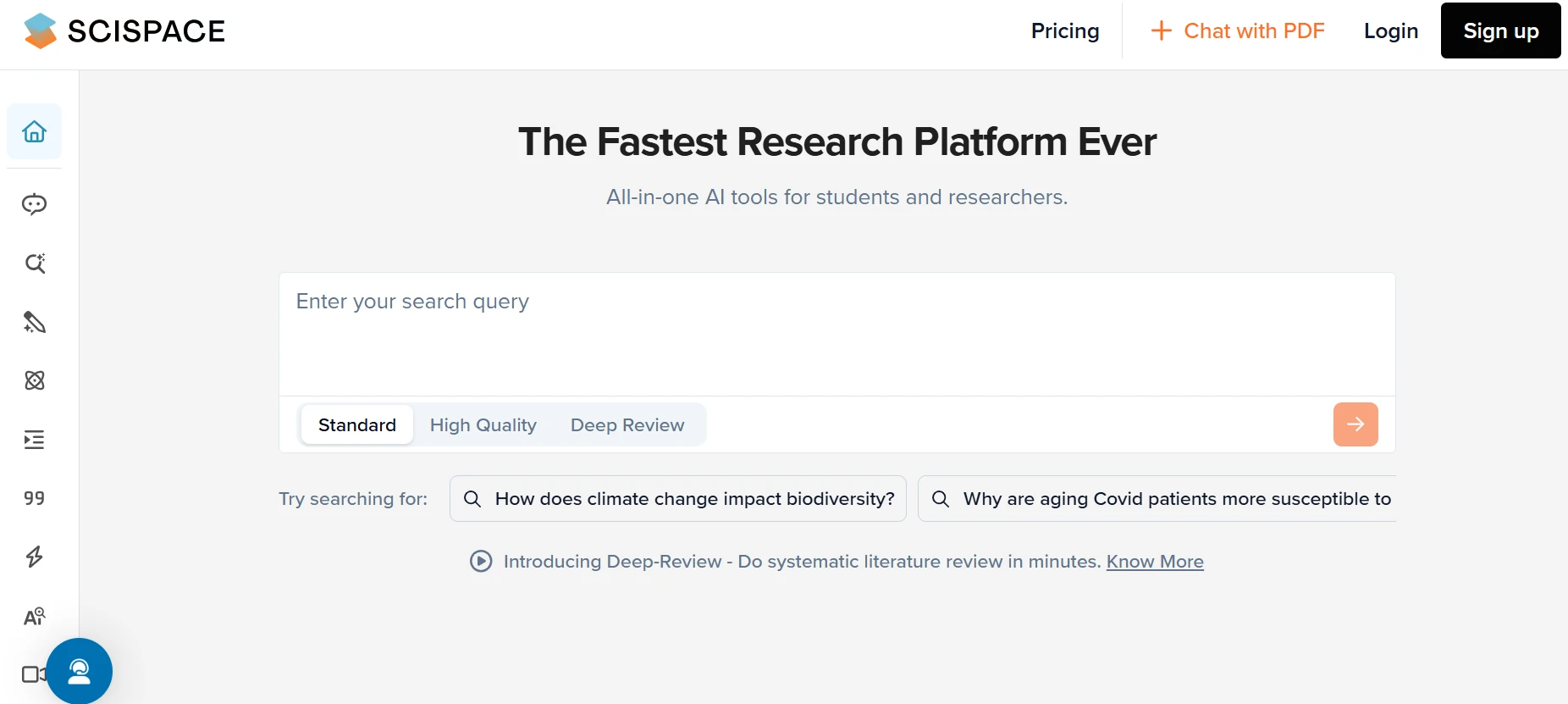
Task: Select the AI writer pen icon
Action: tap(35, 322)
